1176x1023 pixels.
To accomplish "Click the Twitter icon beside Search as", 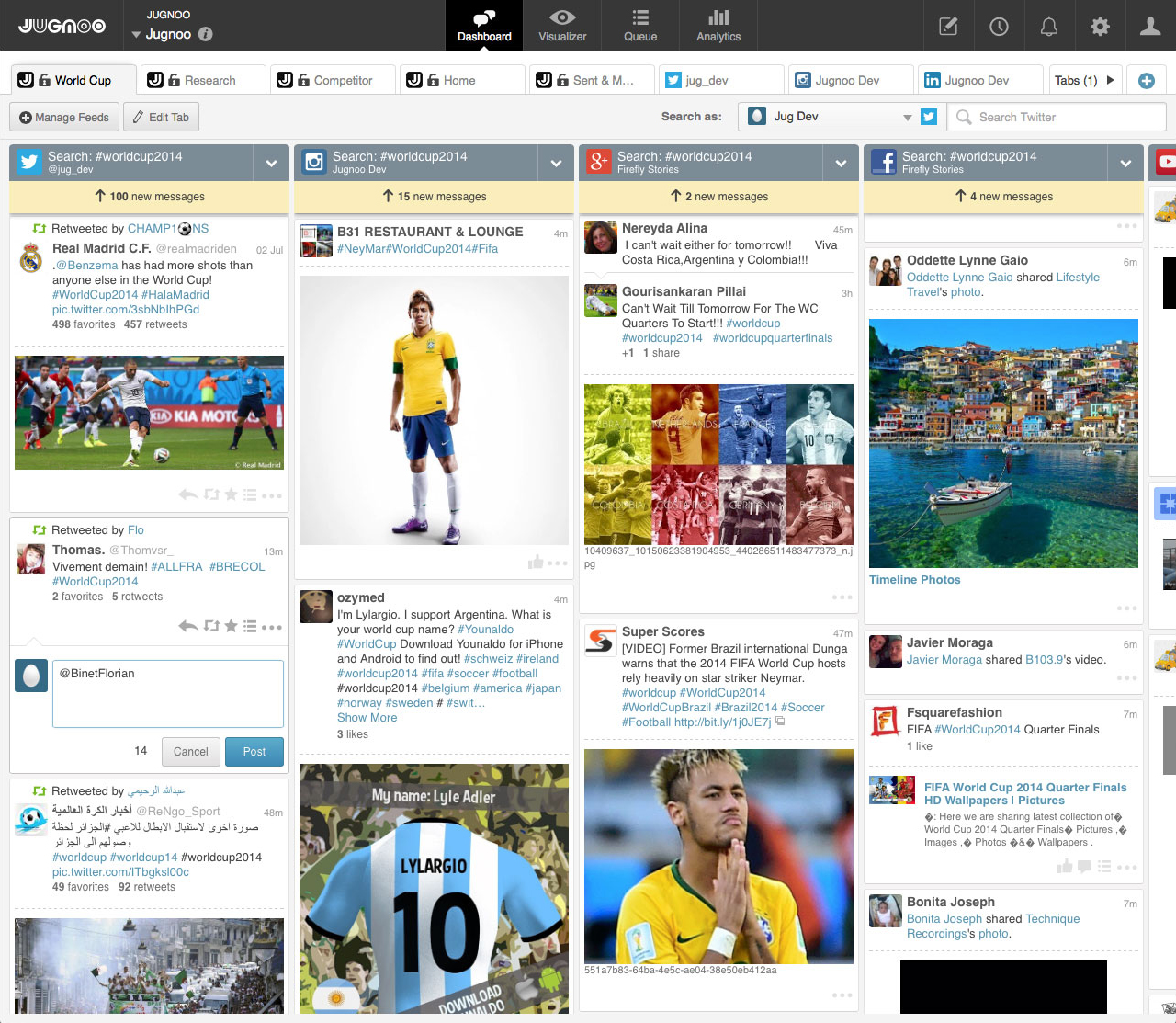I will pyautogui.click(x=929, y=117).
